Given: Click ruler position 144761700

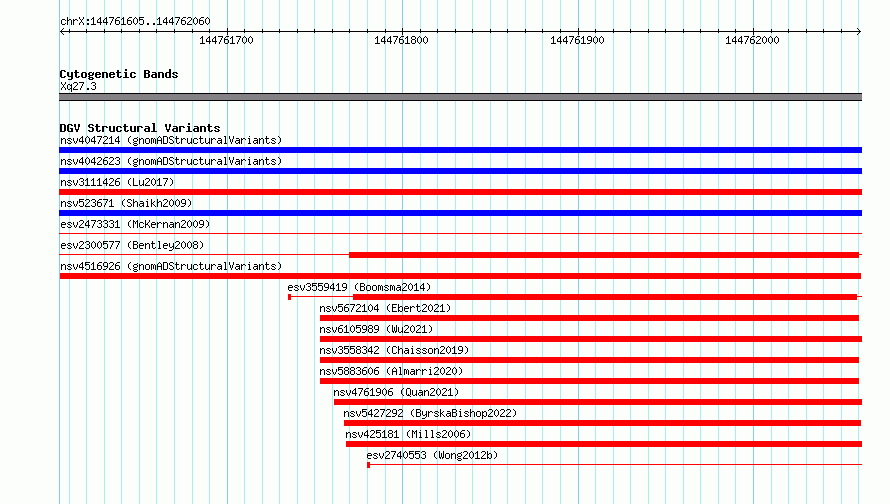Looking at the screenshot, I should (x=226, y=40).
